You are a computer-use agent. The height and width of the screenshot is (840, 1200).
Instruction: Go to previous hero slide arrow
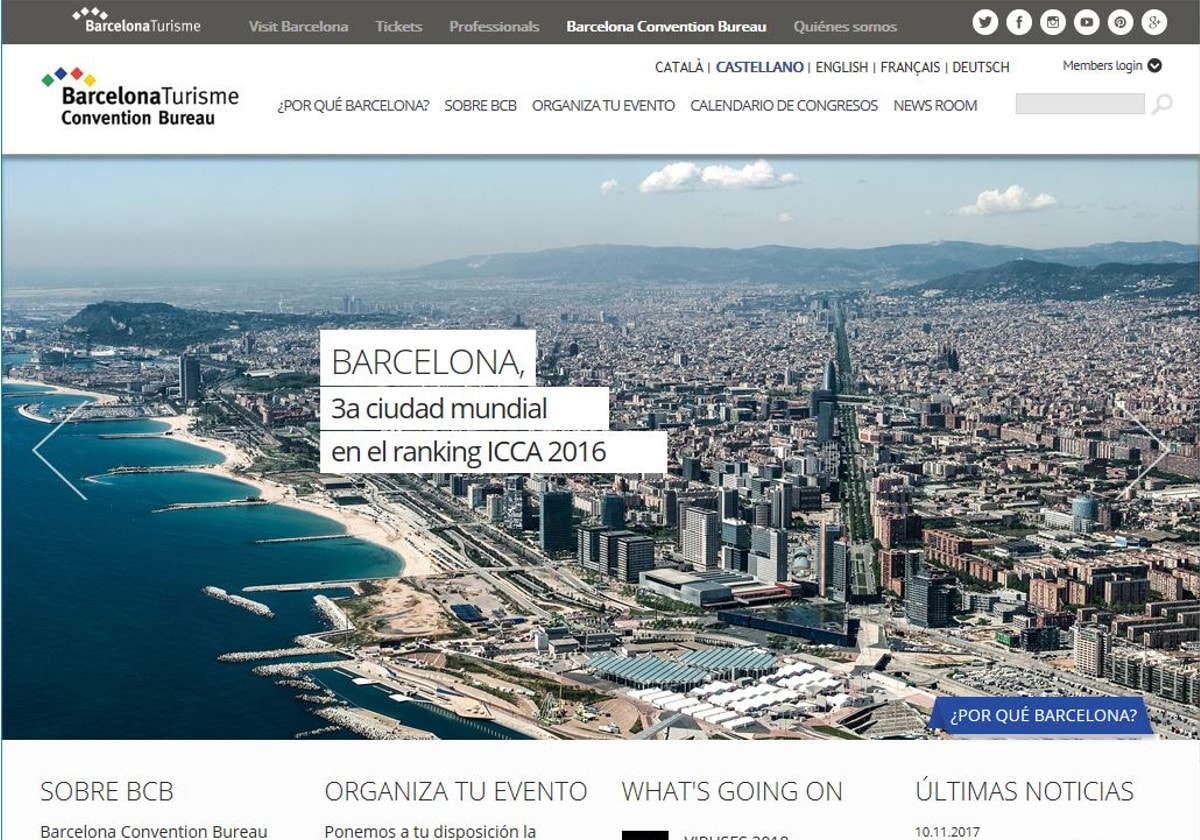pyautogui.click(x=61, y=450)
